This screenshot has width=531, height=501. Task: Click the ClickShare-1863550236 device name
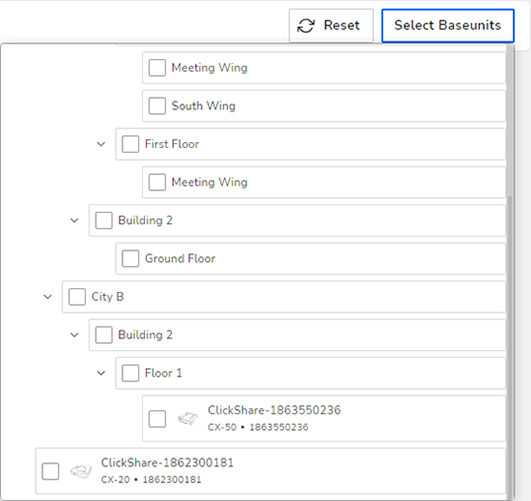(274, 410)
